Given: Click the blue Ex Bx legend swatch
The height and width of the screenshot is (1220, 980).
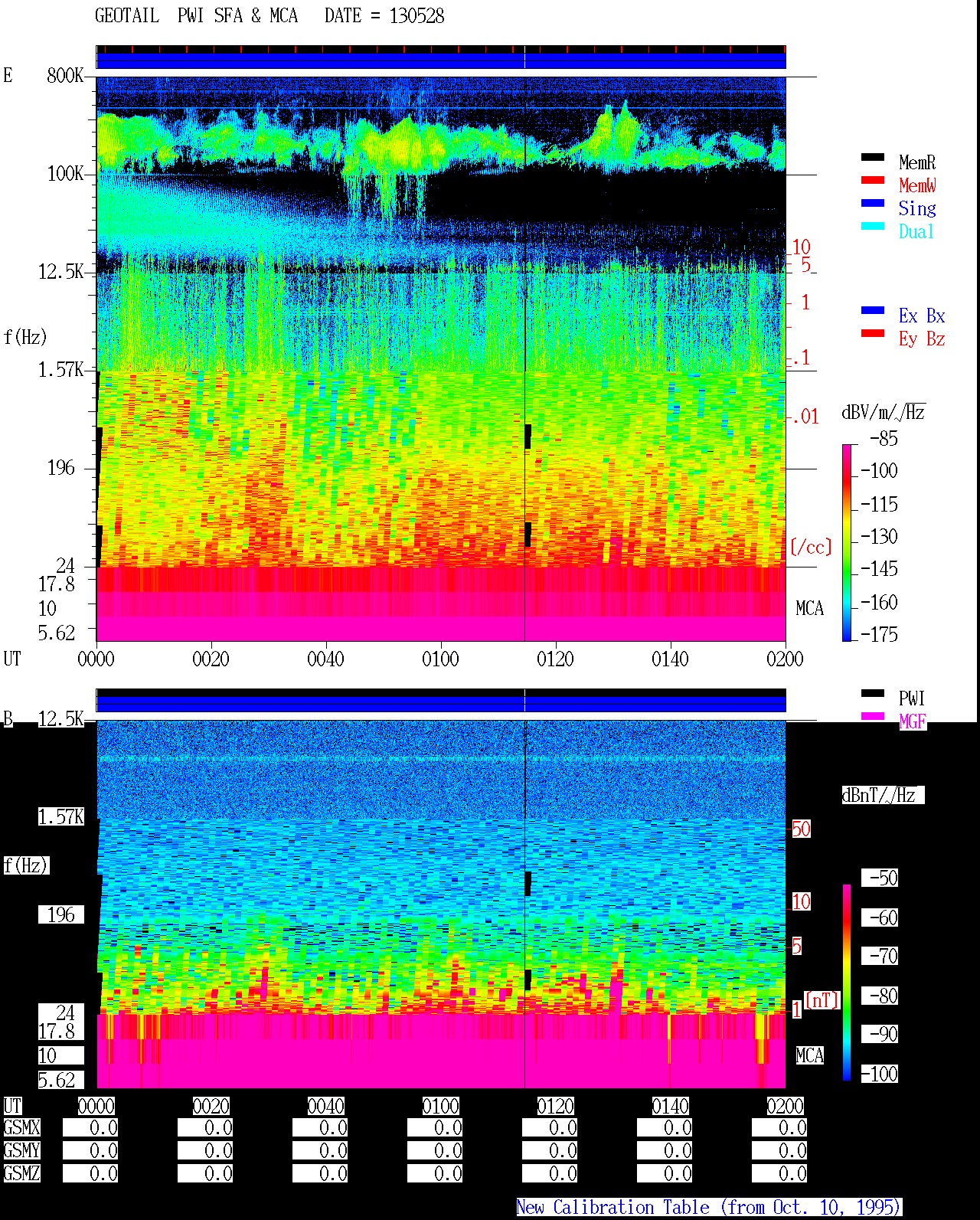Looking at the screenshot, I should click(x=873, y=310).
